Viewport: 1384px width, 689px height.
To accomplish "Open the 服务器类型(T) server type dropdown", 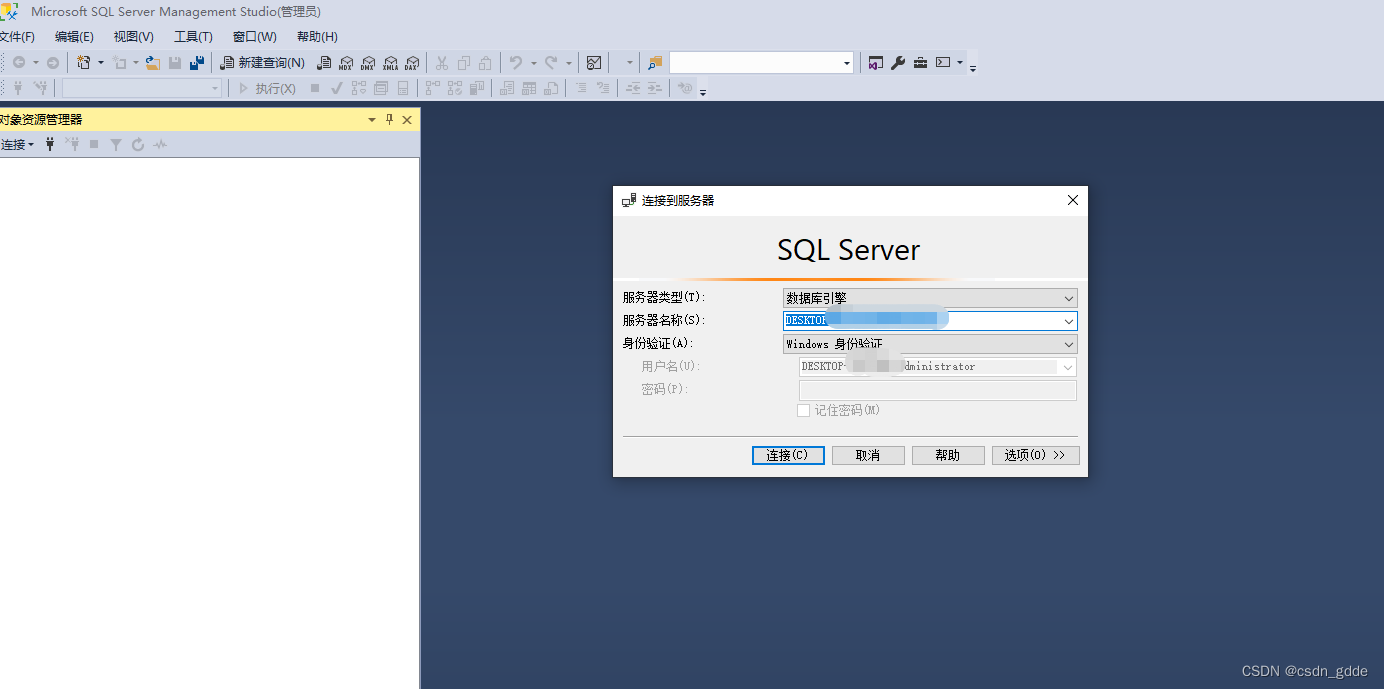I will pos(1069,298).
